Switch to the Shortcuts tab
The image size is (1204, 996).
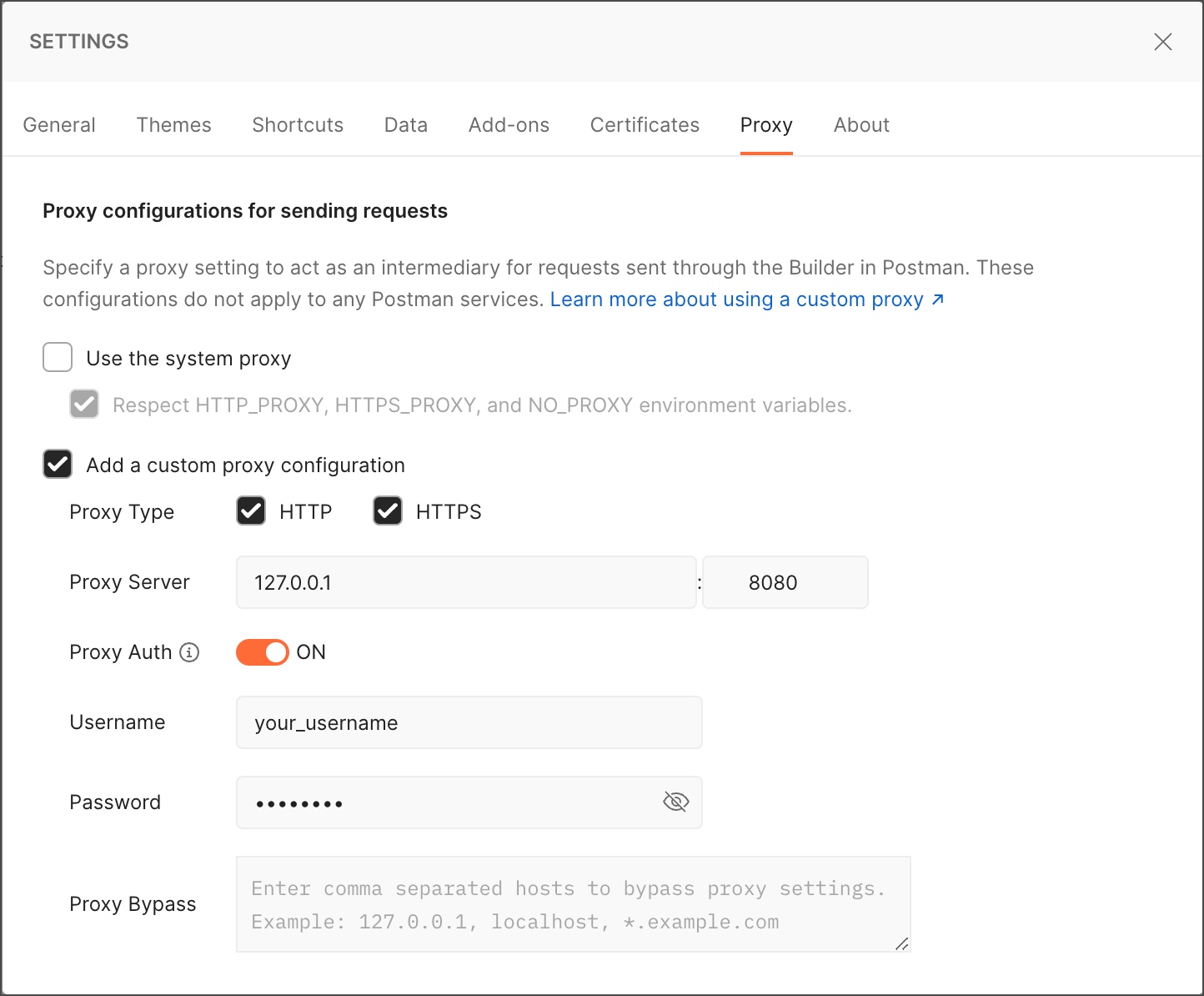[x=298, y=124]
